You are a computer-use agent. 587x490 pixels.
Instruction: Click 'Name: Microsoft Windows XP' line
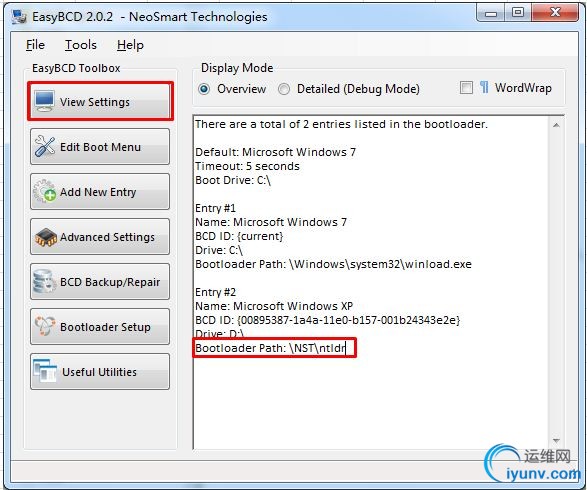point(274,306)
